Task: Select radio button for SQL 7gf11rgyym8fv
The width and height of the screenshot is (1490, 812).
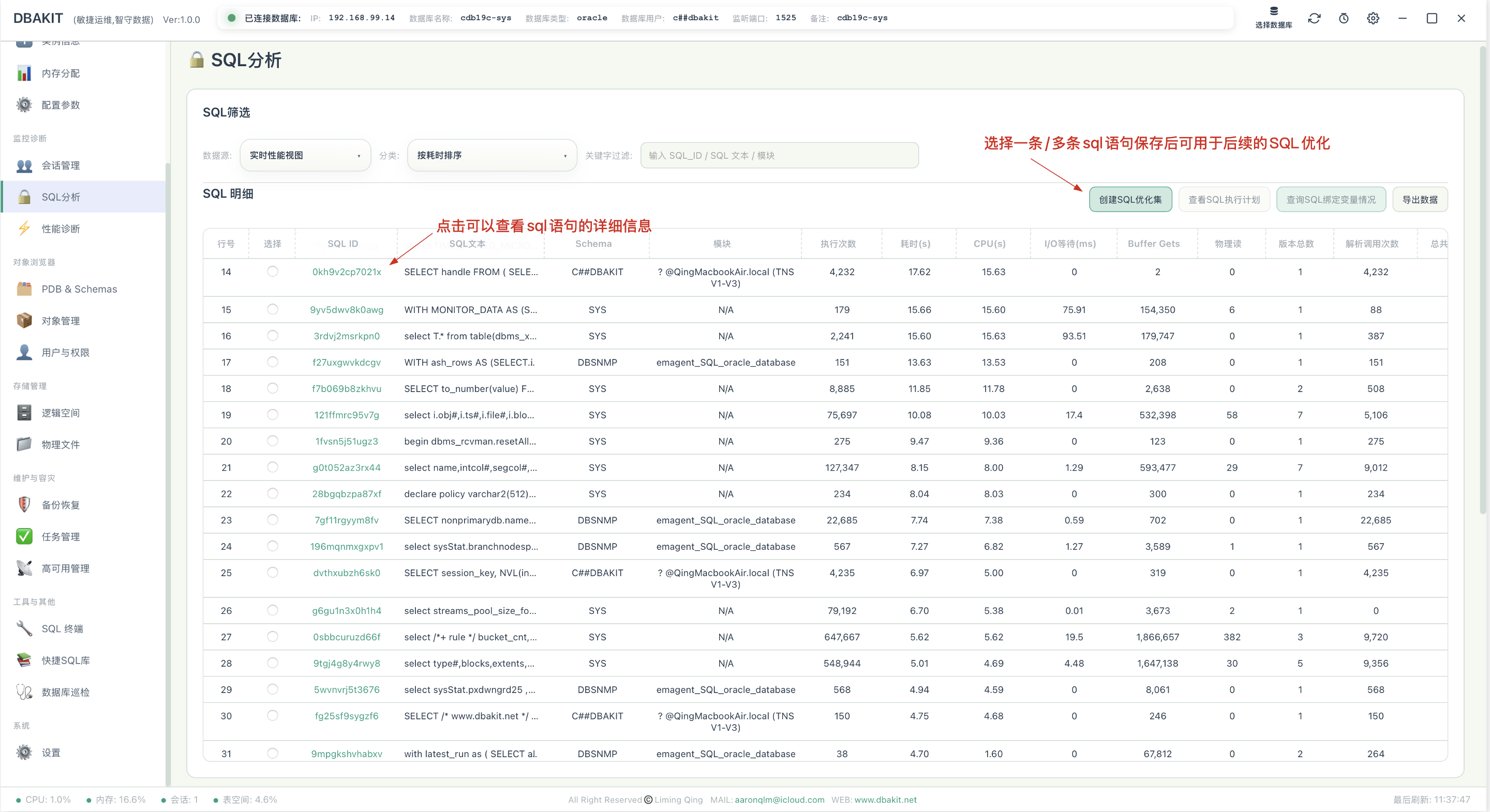Action: pyautogui.click(x=273, y=519)
